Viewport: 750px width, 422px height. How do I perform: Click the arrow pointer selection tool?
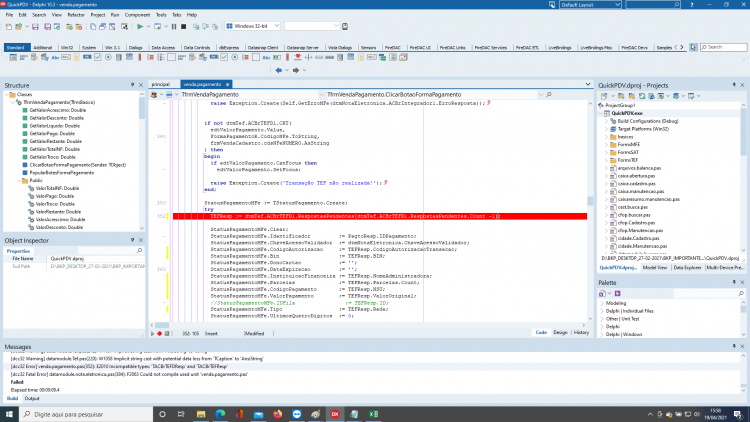(x=693, y=47)
